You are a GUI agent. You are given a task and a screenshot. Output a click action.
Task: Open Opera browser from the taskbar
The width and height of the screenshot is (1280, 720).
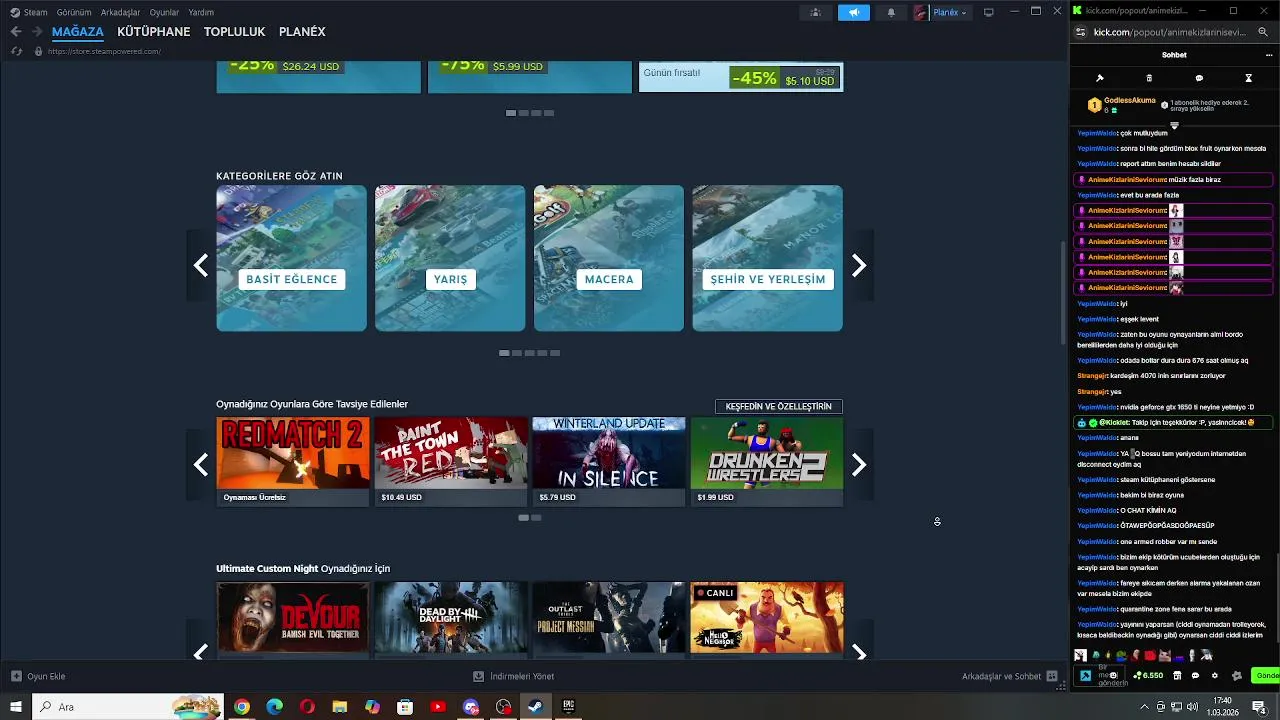pos(307,707)
